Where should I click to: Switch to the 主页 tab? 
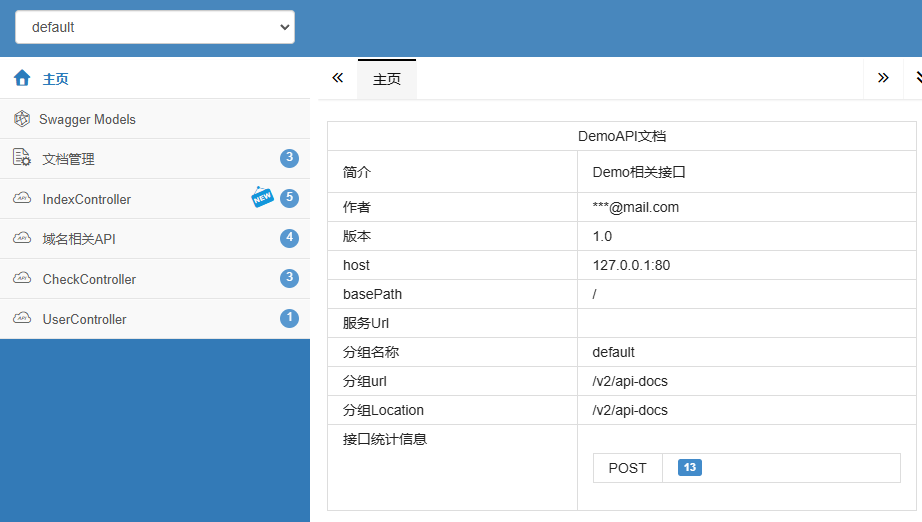coord(387,79)
